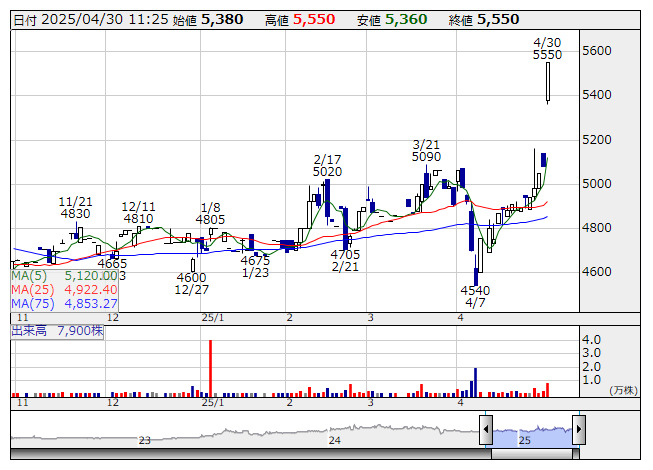
Task: Click the 終値 5,550 close price
Action: 484,20
